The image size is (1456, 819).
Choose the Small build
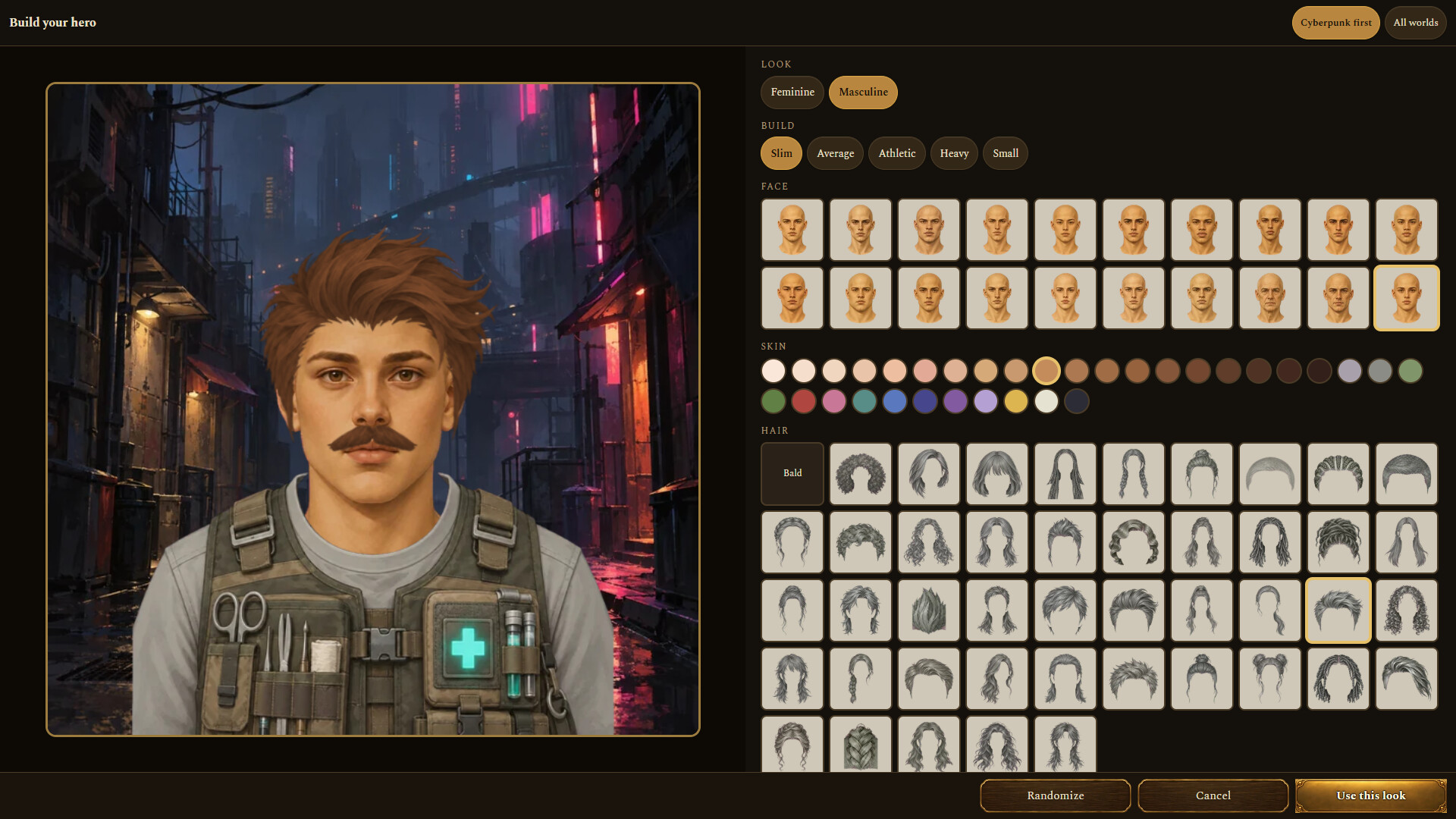coord(1006,153)
